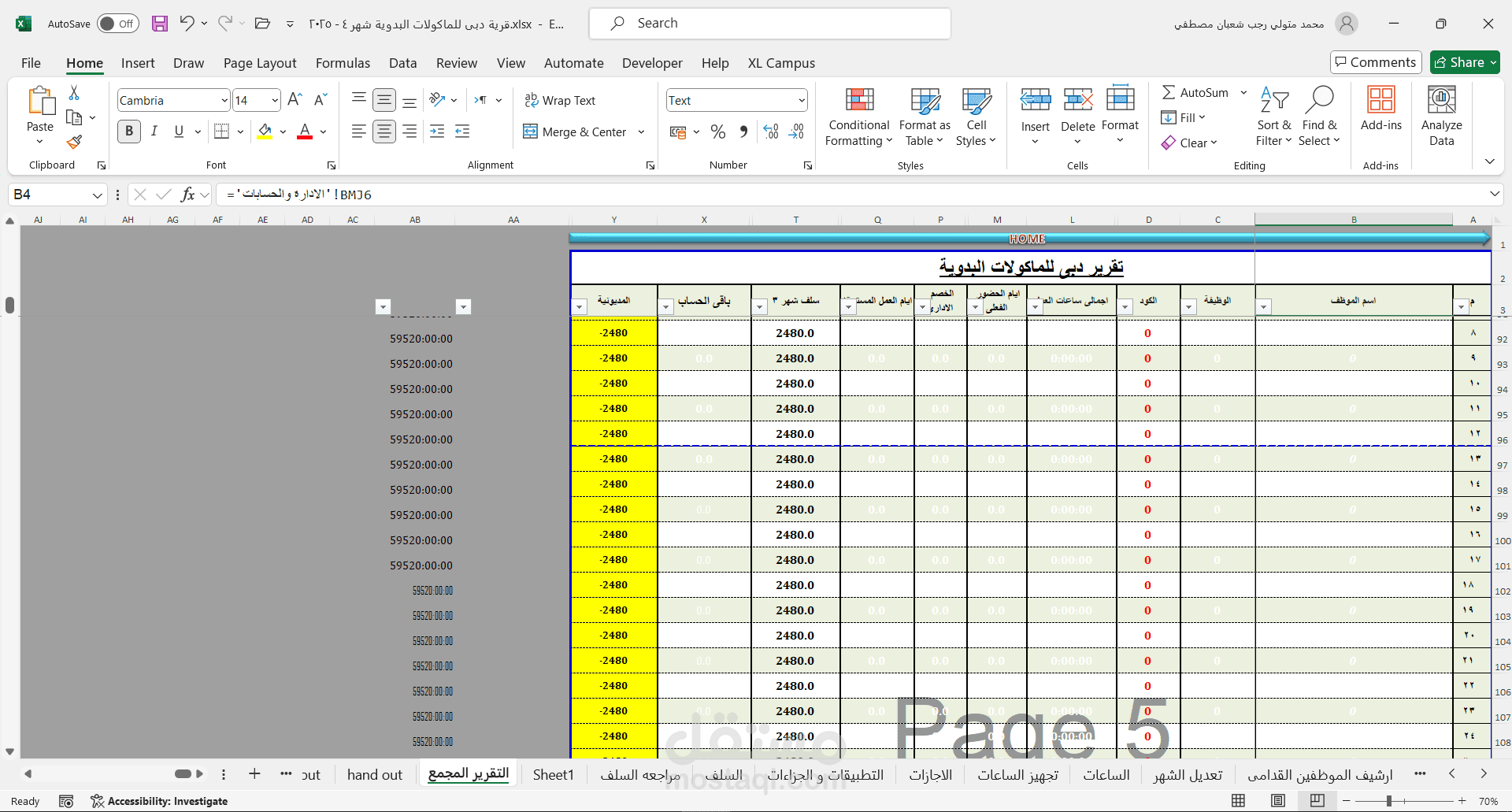
Task: Open the font name Cambria dropdown
Action: 224,100
